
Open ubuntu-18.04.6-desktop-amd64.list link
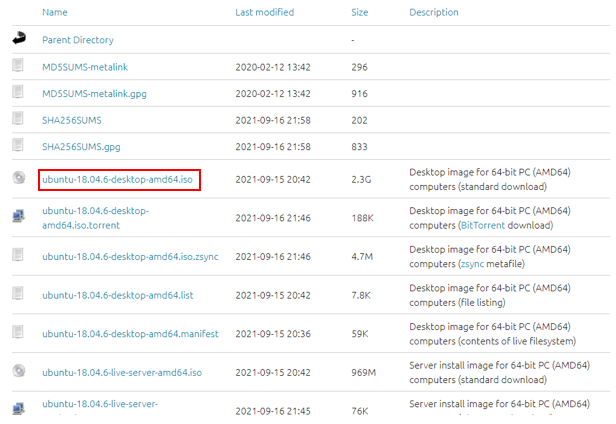coord(117,295)
